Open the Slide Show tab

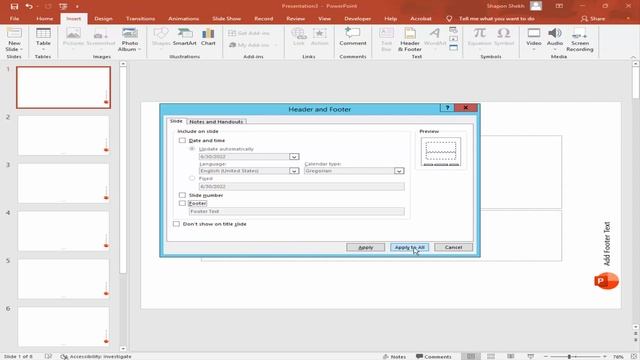227,19
